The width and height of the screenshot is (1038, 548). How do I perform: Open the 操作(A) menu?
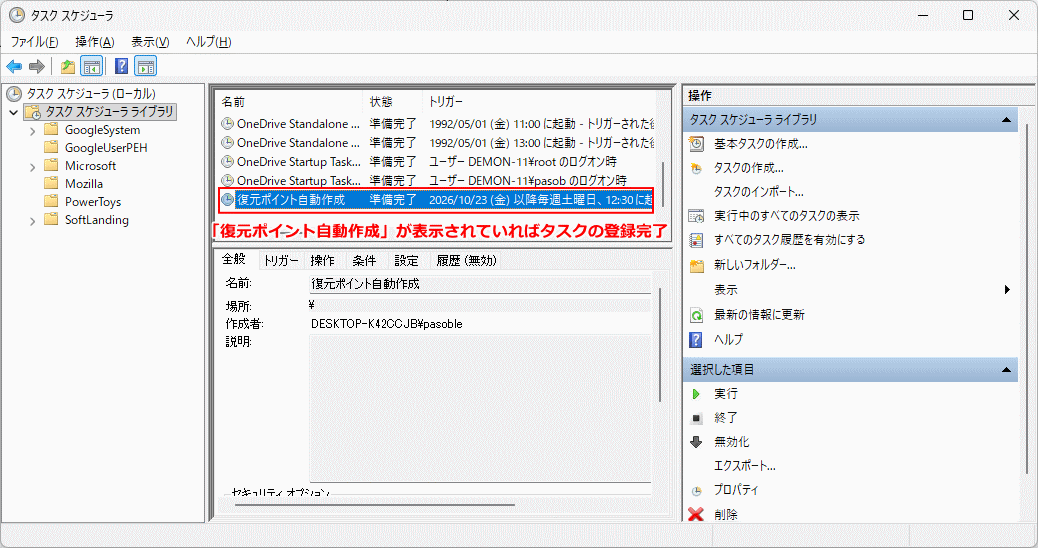[95, 42]
